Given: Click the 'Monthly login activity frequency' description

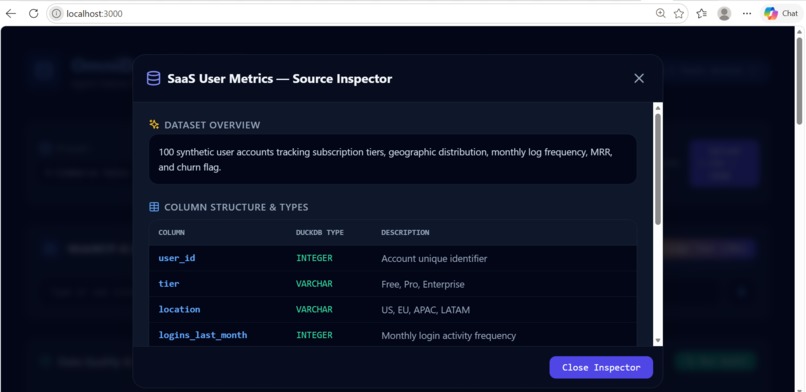Looking at the screenshot, I should click(448, 335).
